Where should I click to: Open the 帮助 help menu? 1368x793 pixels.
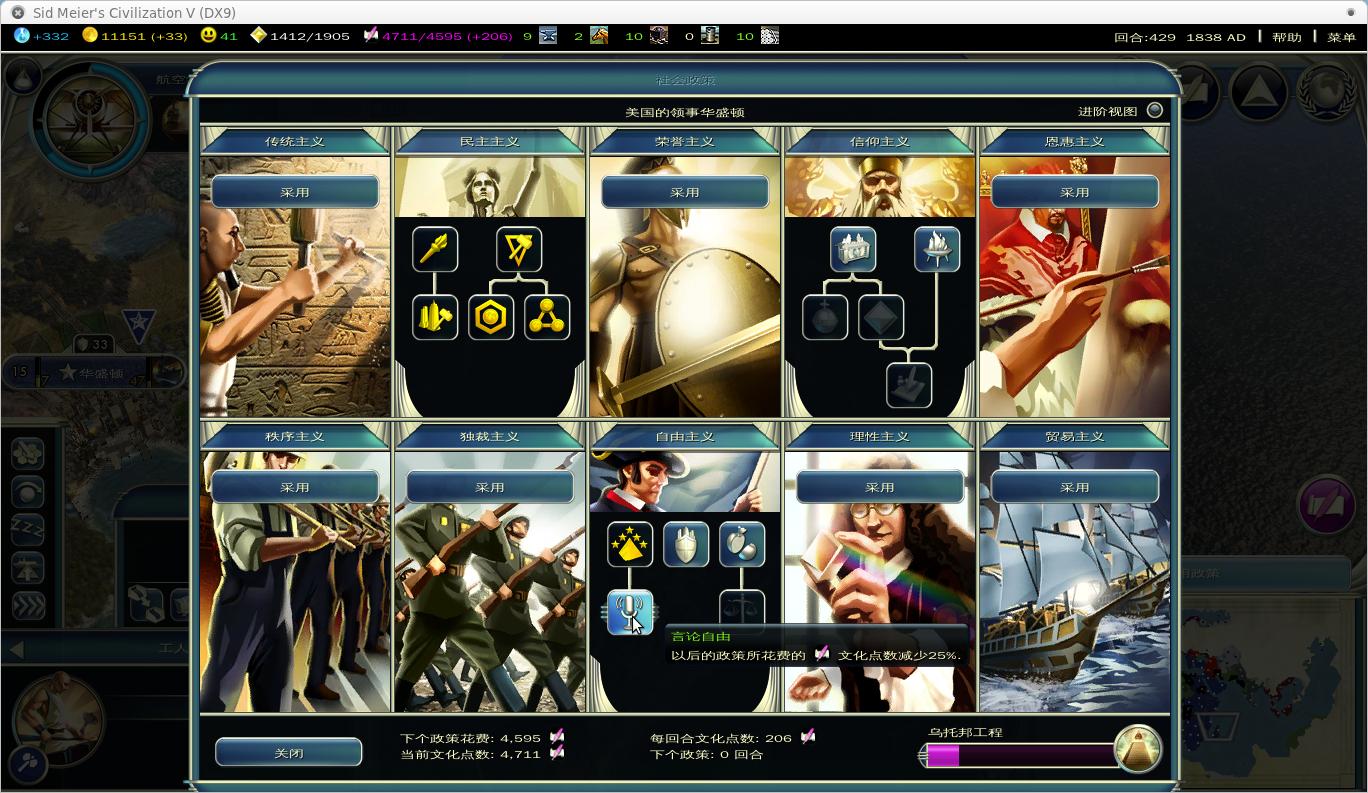pos(1287,37)
